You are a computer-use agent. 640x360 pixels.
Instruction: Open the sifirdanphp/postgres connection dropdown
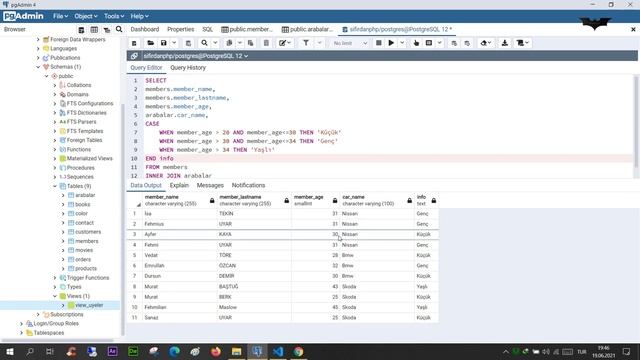pos(196,56)
